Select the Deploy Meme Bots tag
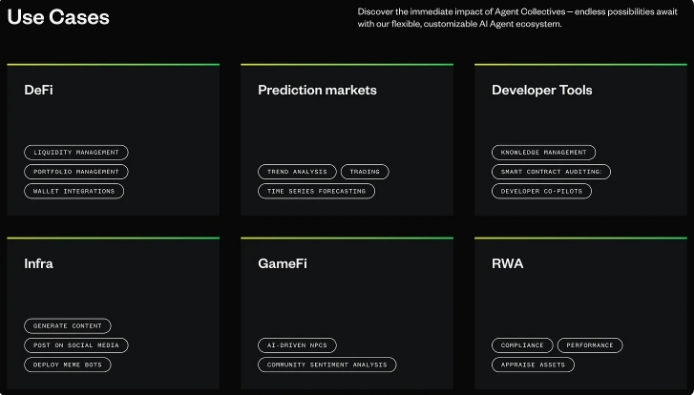The image size is (694, 395). [x=68, y=365]
